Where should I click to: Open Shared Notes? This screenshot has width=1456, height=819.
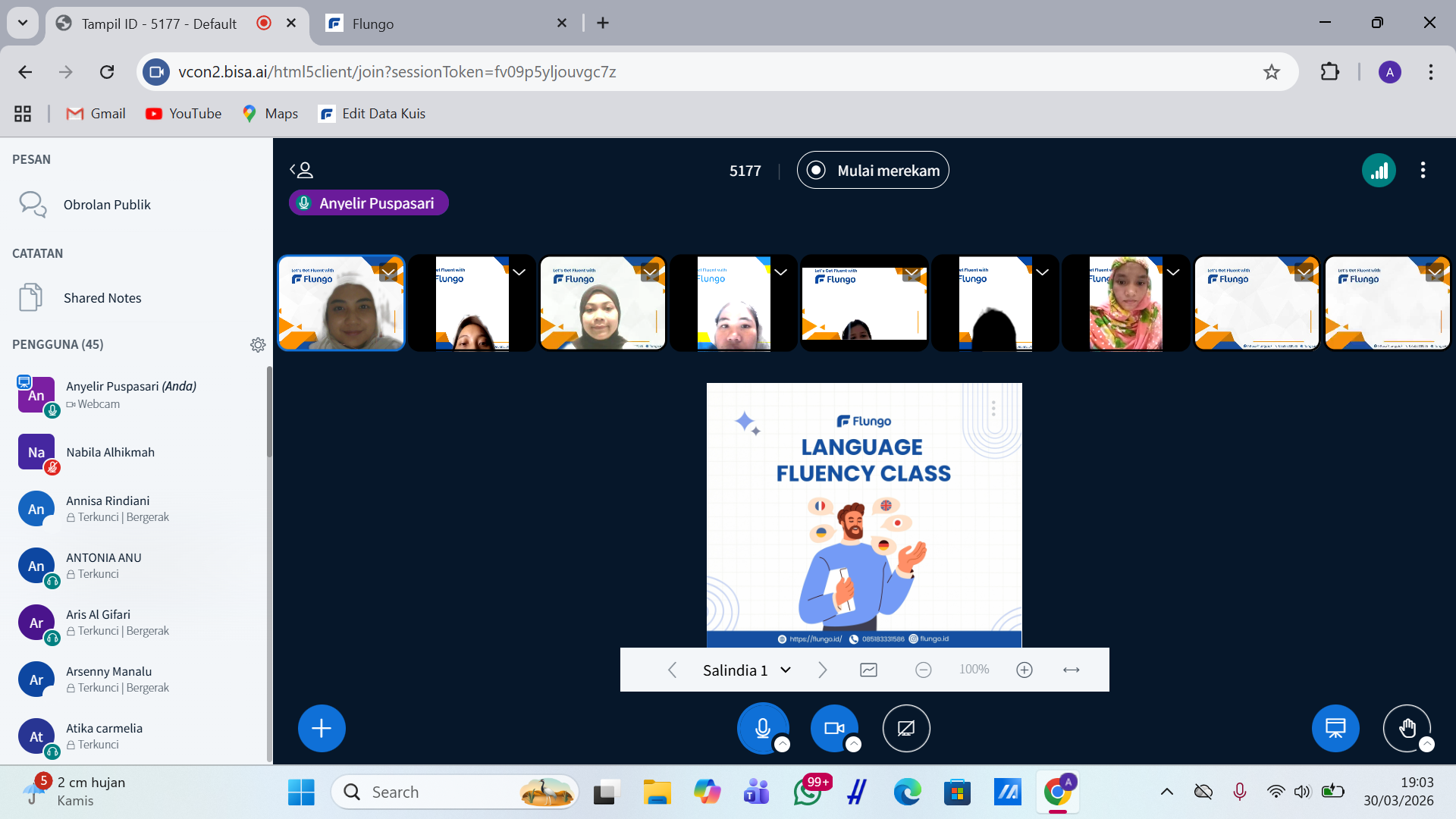click(x=136, y=298)
